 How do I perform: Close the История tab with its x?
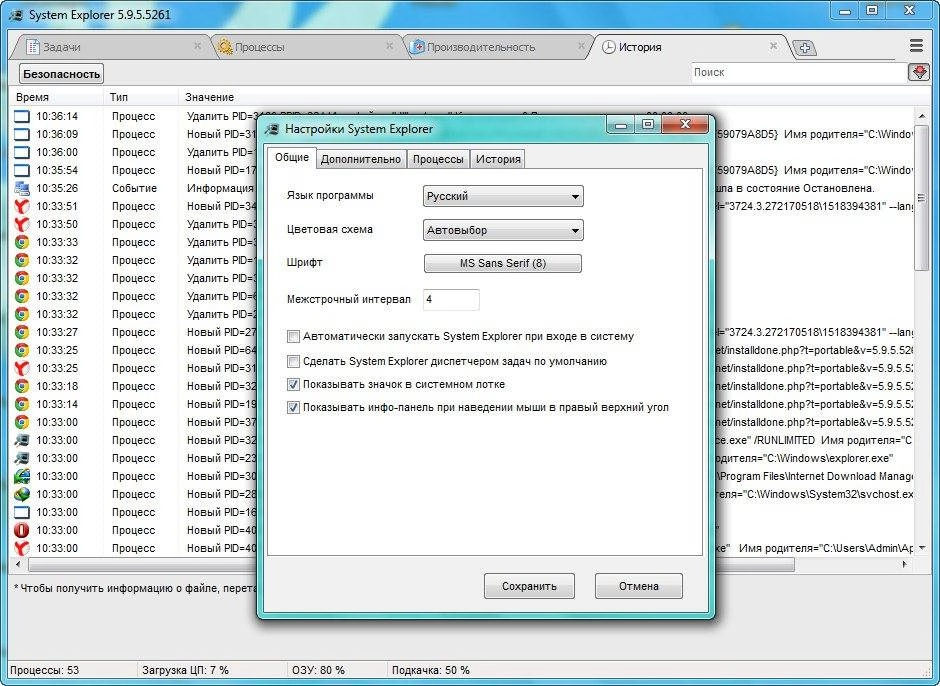[x=773, y=46]
